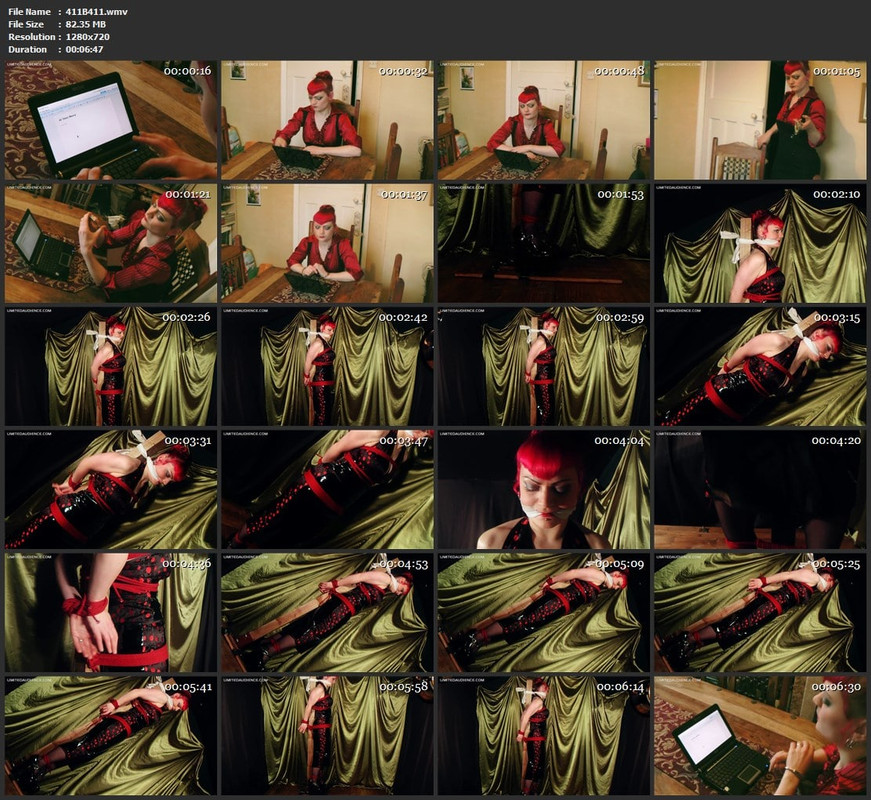Pick the frame stamped 00:03:15
Screen dimensions: 871x800
click(760, 367)
